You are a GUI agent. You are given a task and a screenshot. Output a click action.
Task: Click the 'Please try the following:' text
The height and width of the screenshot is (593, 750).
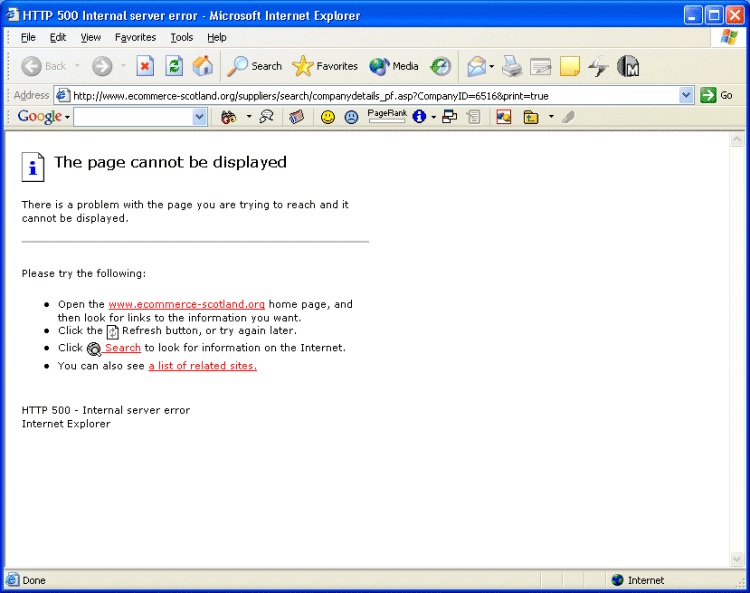tap(84, 274)
